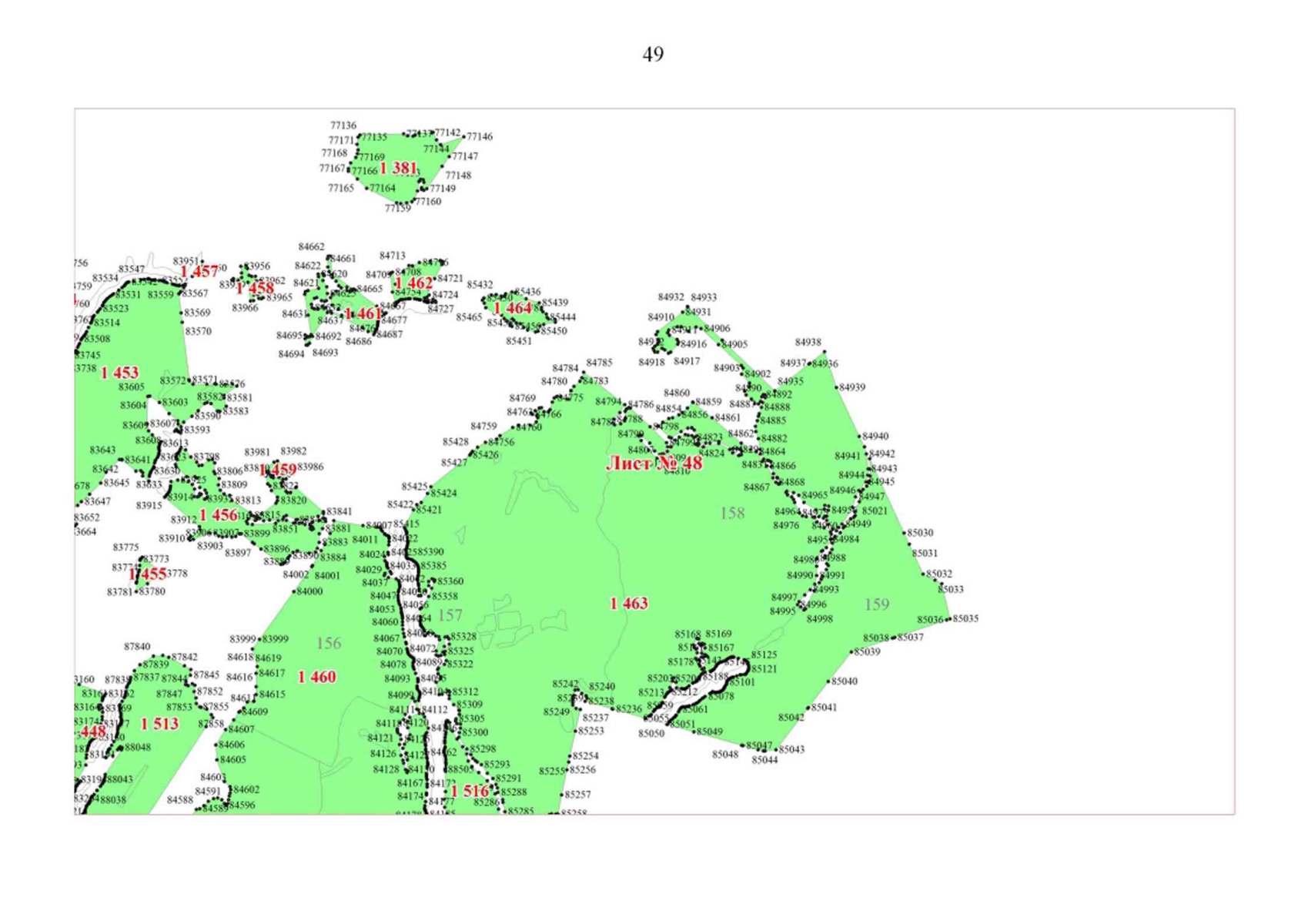Select the gray quarter number 156
Screen dimensions: 1308x924
coord(329,643)
